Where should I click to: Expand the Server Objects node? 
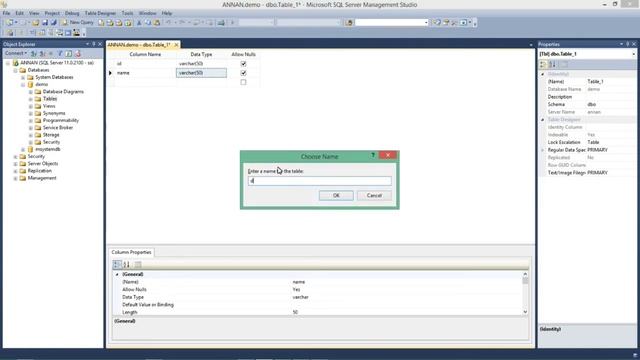(16, 164)
